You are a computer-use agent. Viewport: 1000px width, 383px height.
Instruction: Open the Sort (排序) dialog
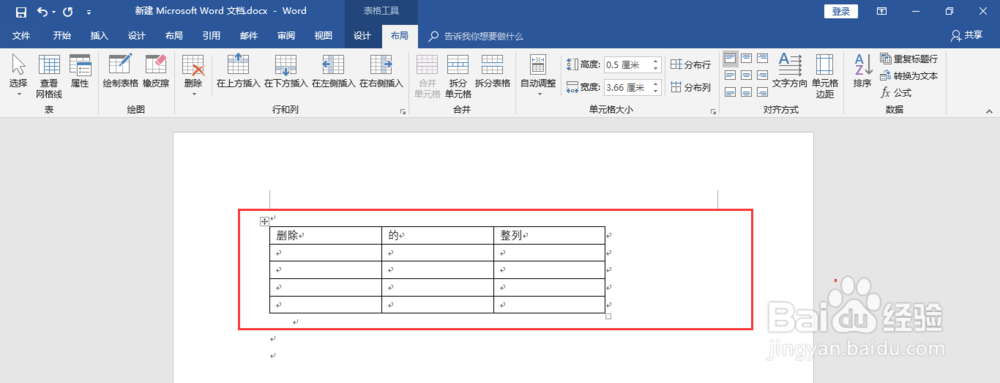862,71
